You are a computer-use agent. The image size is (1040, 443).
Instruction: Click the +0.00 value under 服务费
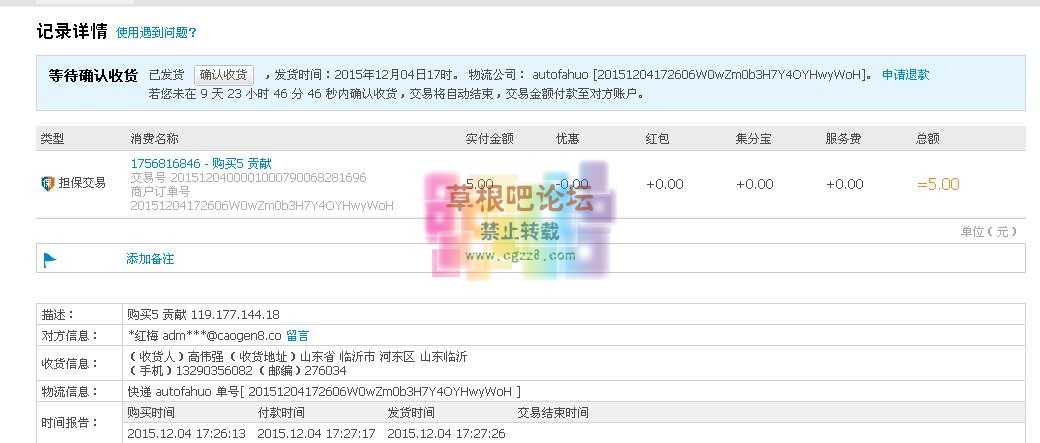[845, 184]
